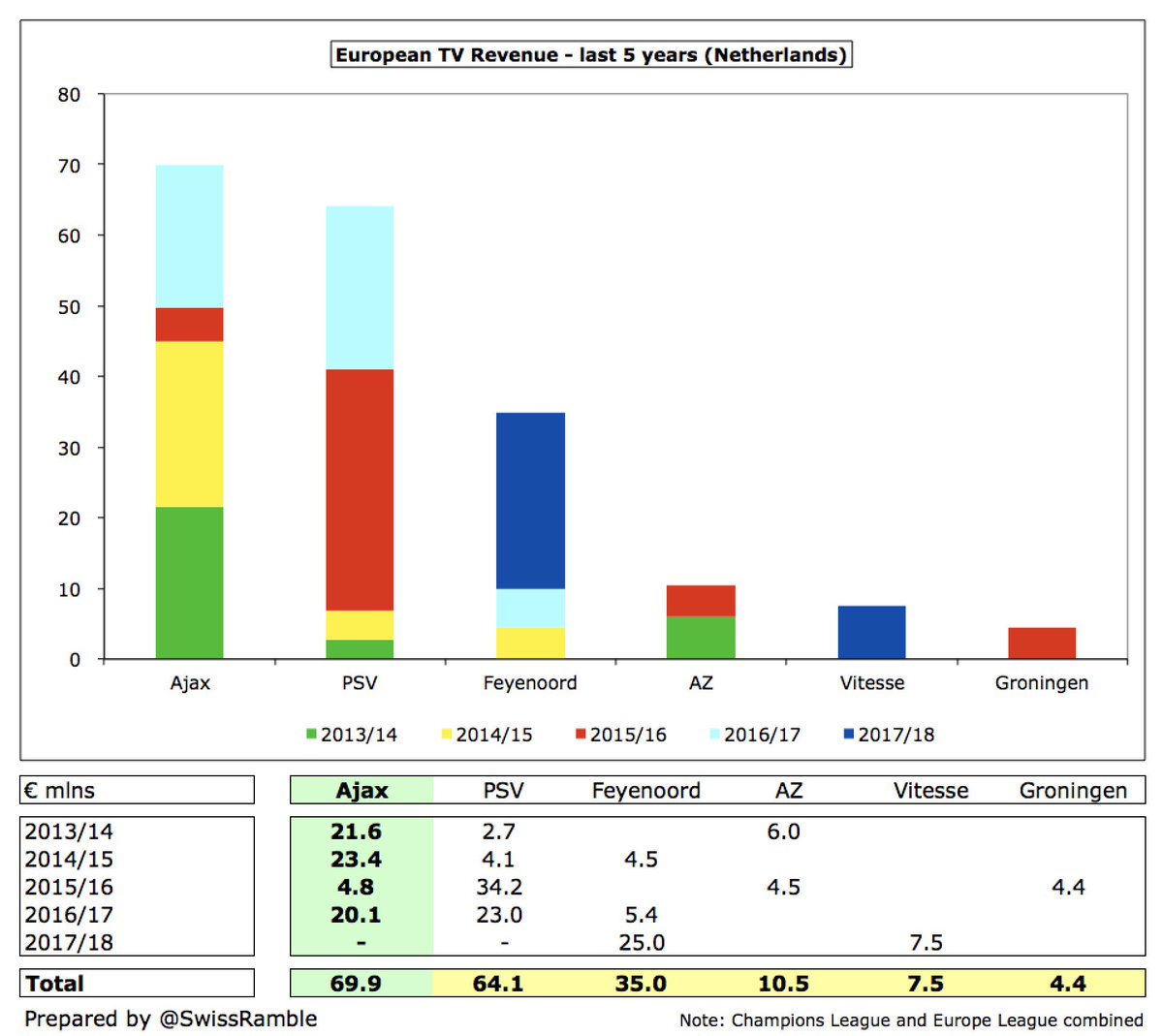Image resolution: width=1163 pixels, height=1036 pixels.
Task: Click Feyenoord's dark blue 2017/18 bar segment
Action: [x=530, y=501]
